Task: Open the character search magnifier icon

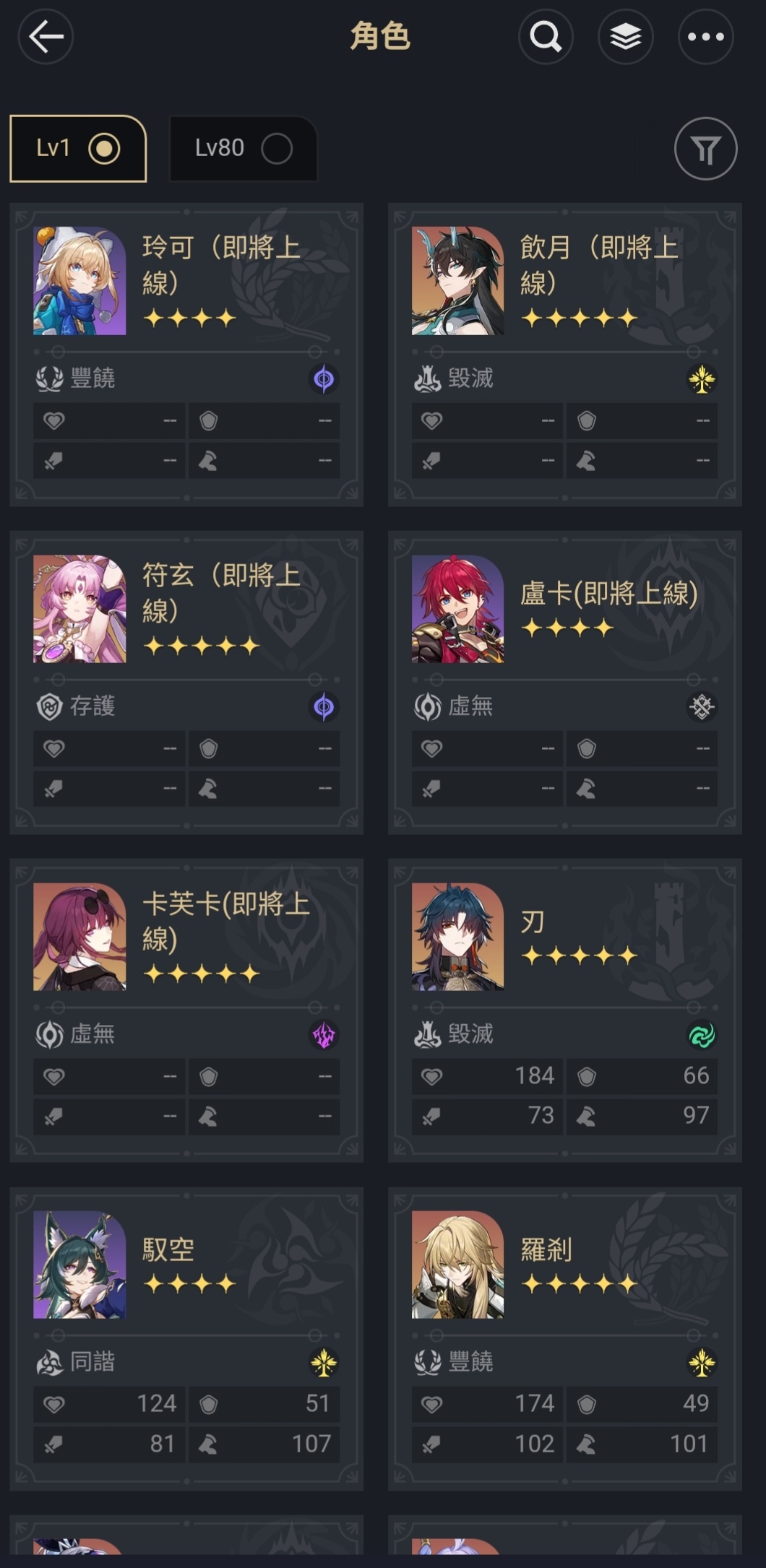Action: [x=546, y=36]
